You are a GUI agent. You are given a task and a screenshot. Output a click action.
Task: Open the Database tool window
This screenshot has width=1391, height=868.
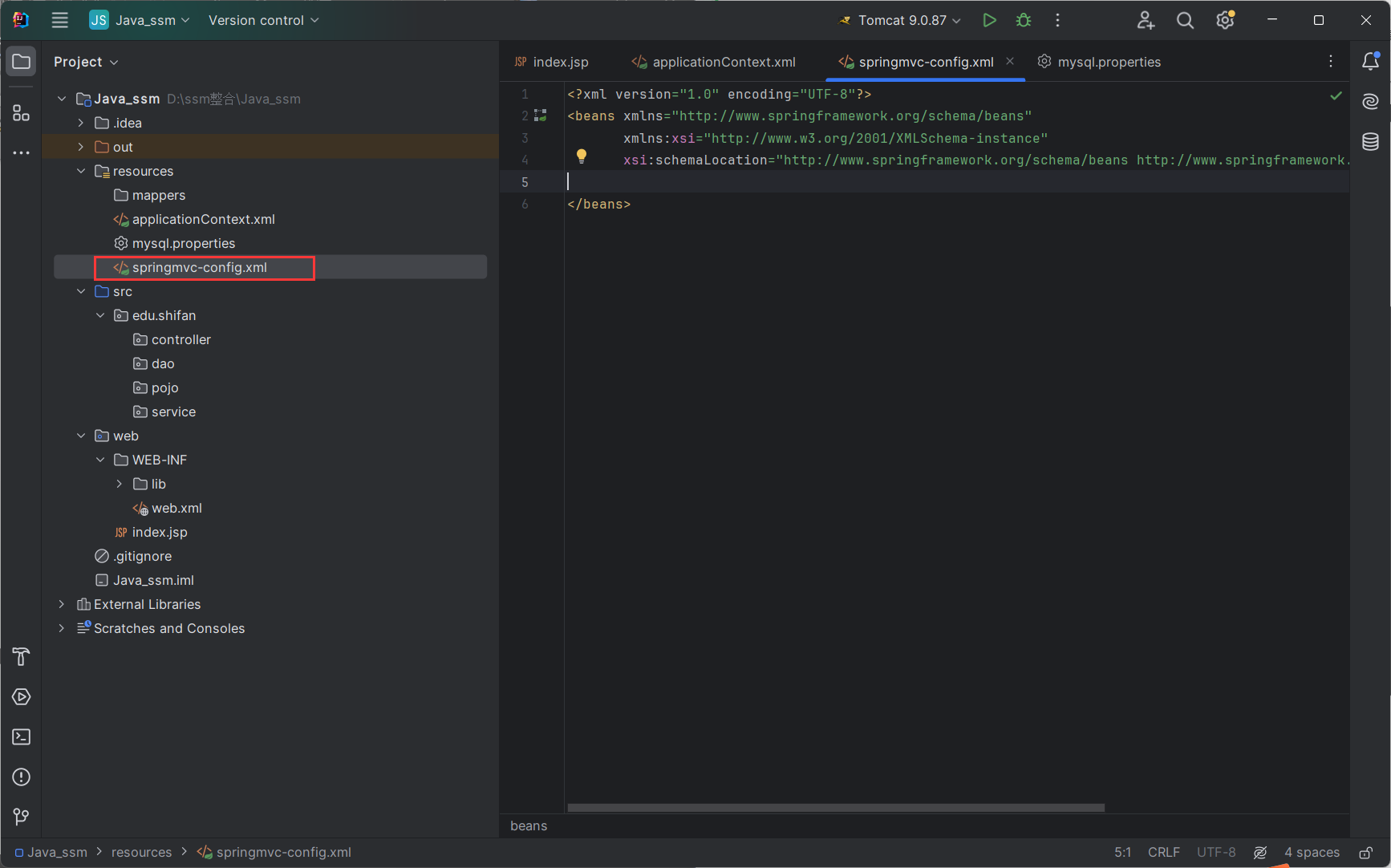[1370, 142]
